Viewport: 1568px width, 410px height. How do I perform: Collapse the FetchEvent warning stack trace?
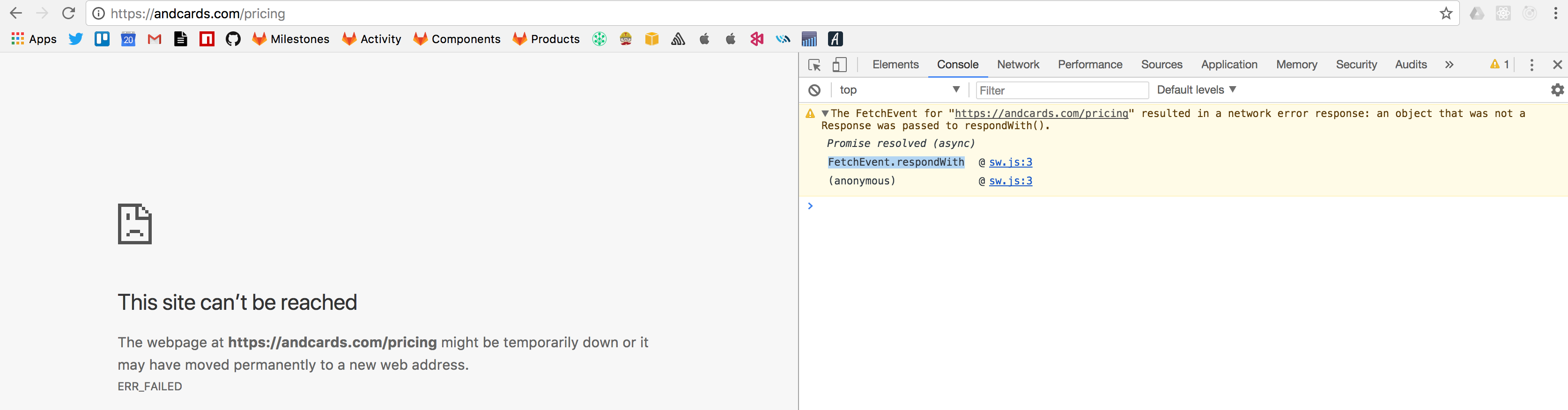pyautogui.click(x=825, y=113)
